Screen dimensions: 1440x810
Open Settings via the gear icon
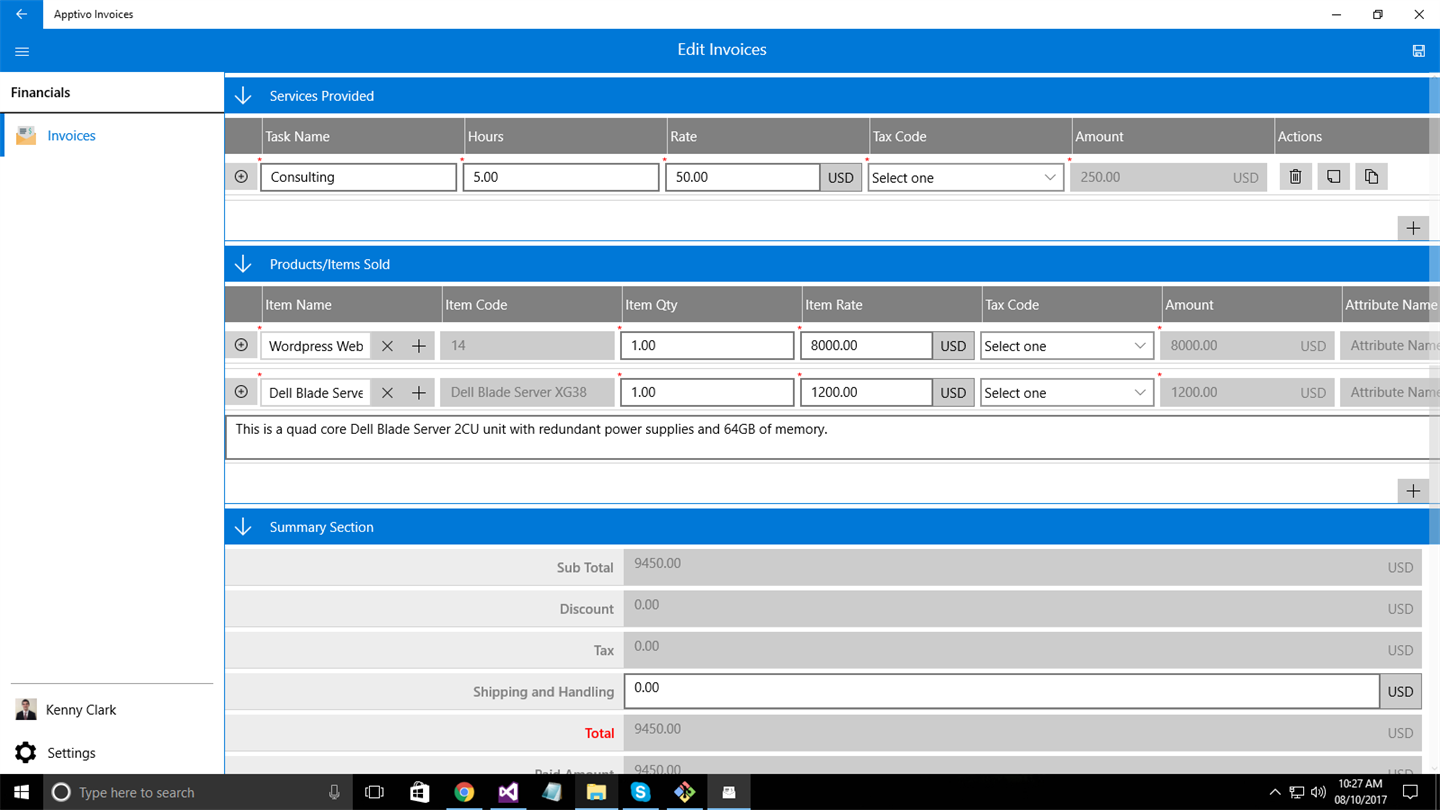26,752
